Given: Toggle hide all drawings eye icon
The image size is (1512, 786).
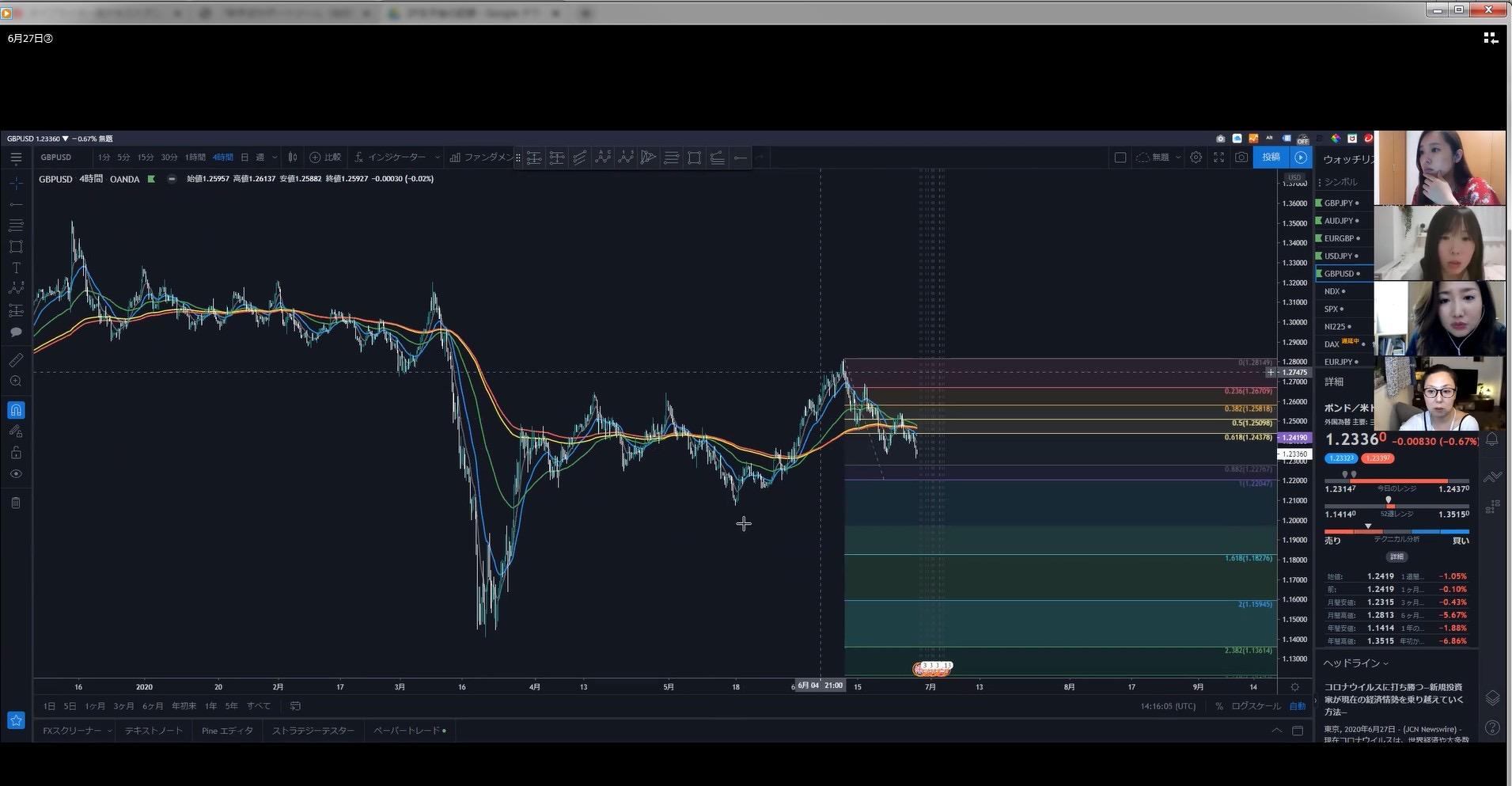Looking at the screenshot, I should coord(16,474).
